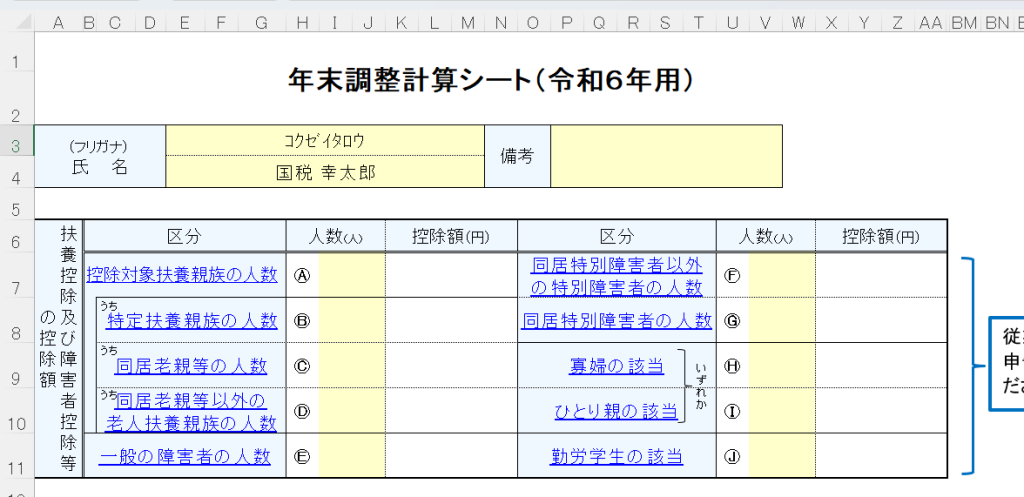Image resolution: width=1024 pixels, height=497 pixels.
Task: Click the 勤労学生の該当 link
Action: tap(616, 456)
